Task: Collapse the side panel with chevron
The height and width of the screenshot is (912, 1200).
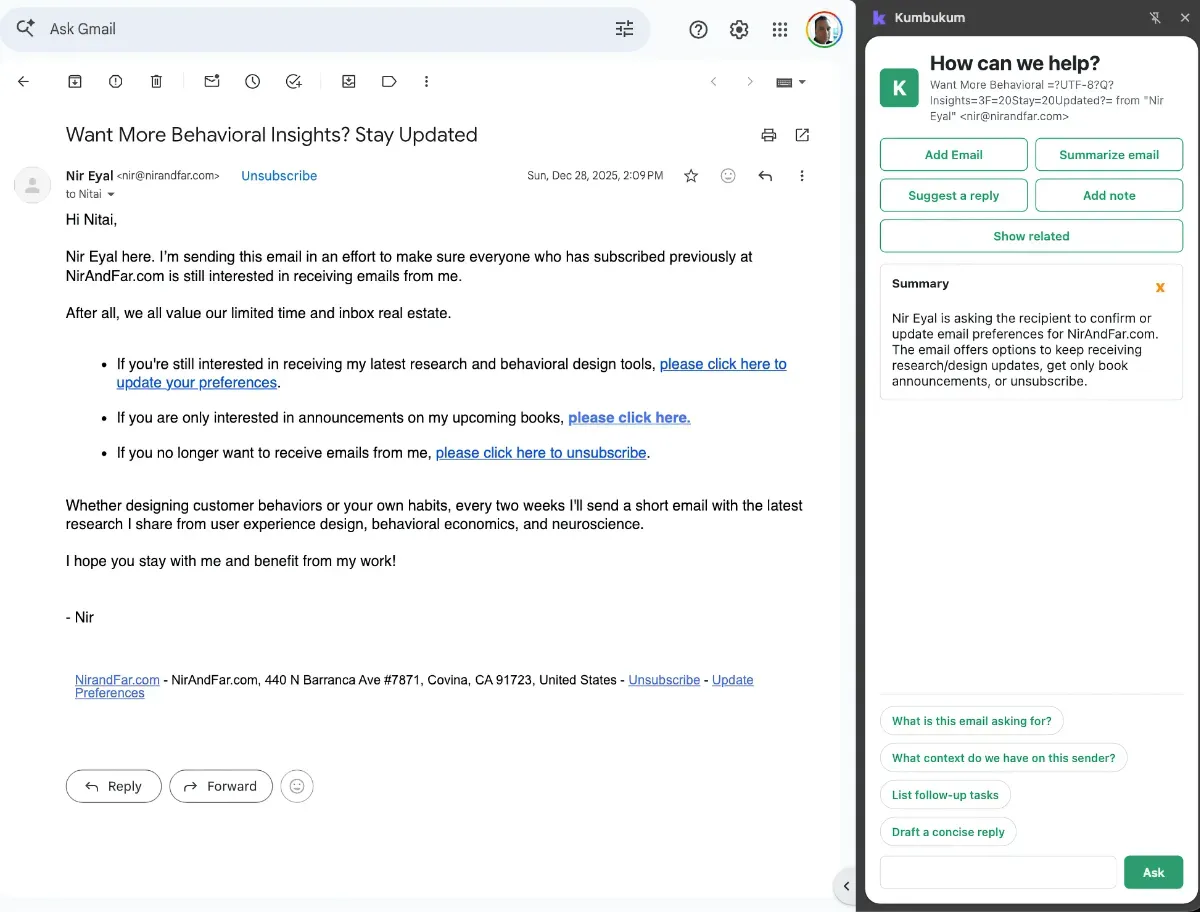Action: tap(846, 886)
